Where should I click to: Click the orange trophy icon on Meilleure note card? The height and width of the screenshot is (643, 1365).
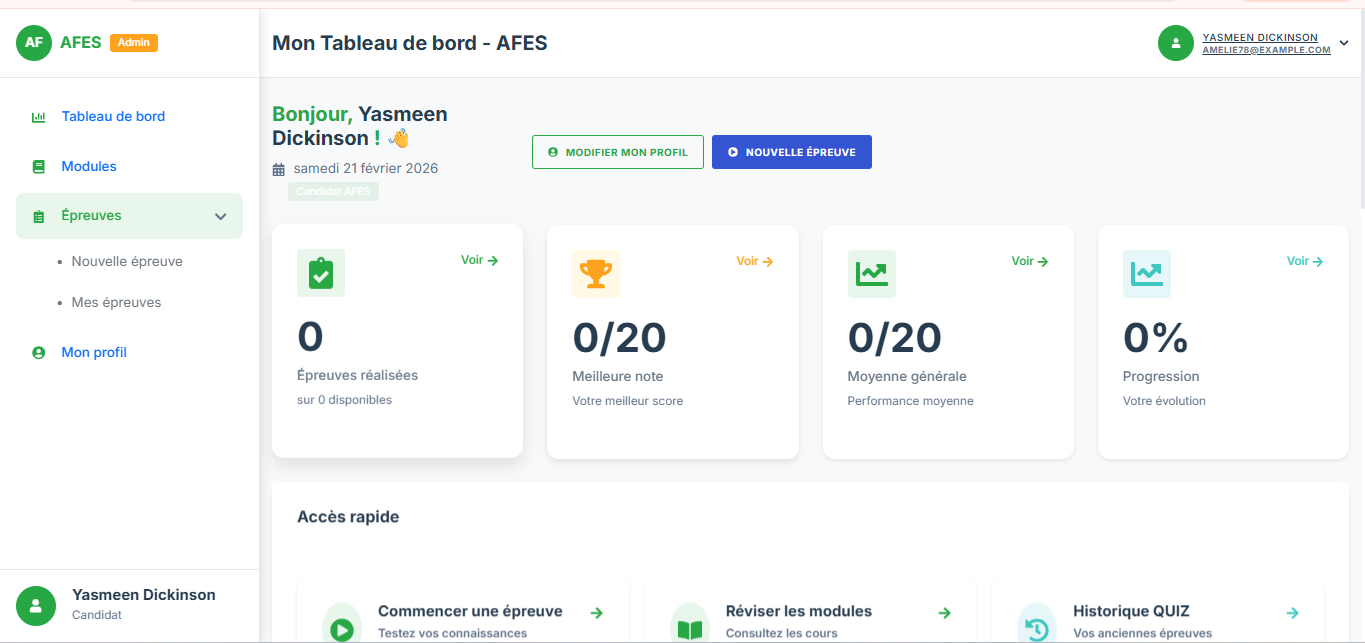coord(596,273)
